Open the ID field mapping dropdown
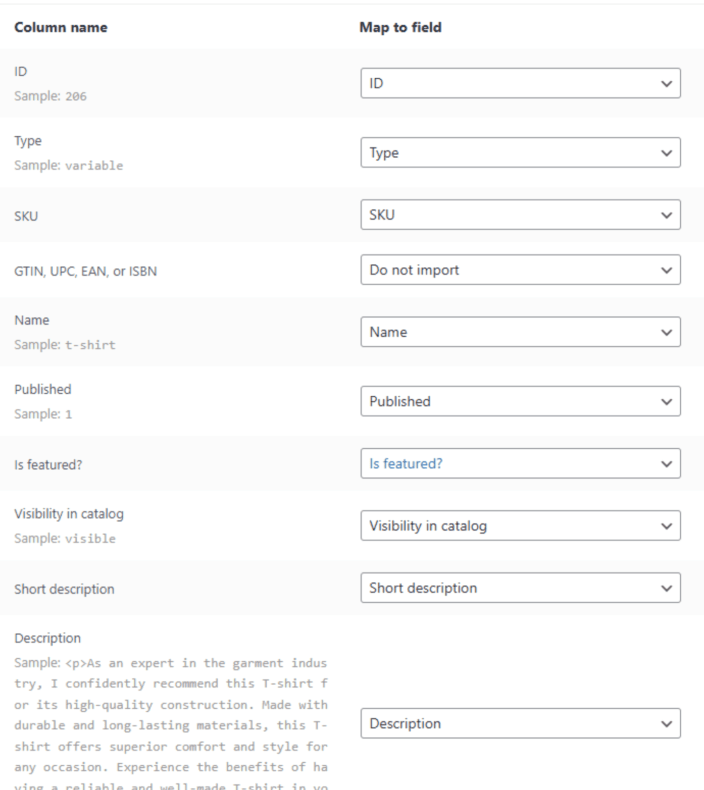 pyautogui.click(x=519, y=83)
